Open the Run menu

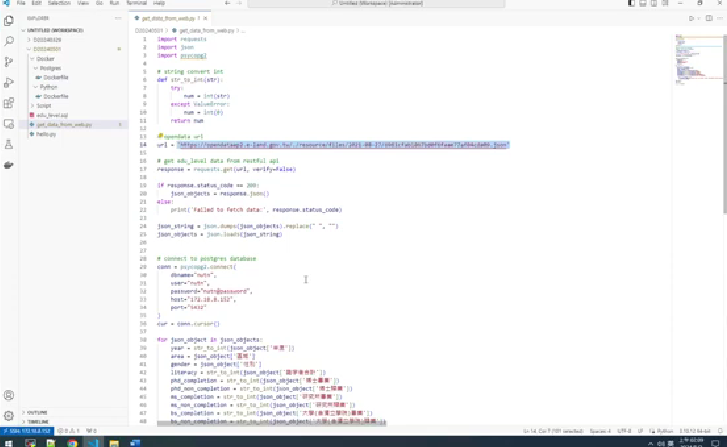(114, 3)
